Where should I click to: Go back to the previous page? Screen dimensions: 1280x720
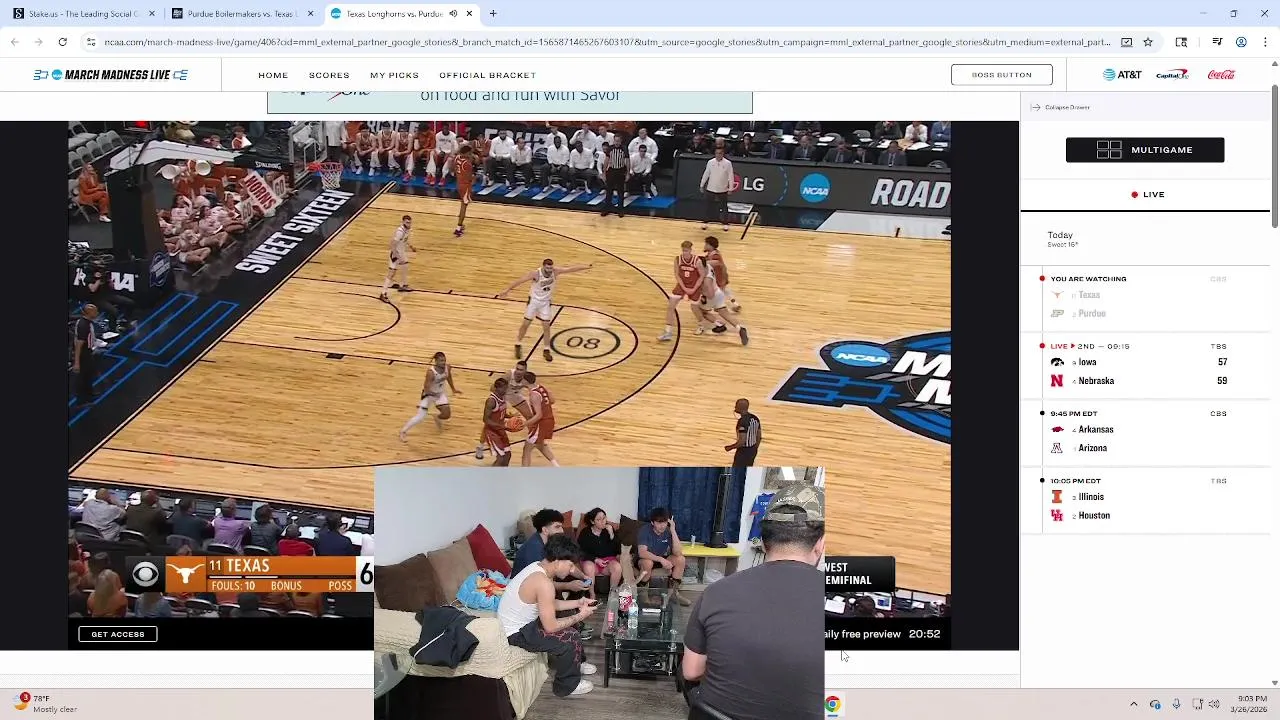(x=15, y=42)
